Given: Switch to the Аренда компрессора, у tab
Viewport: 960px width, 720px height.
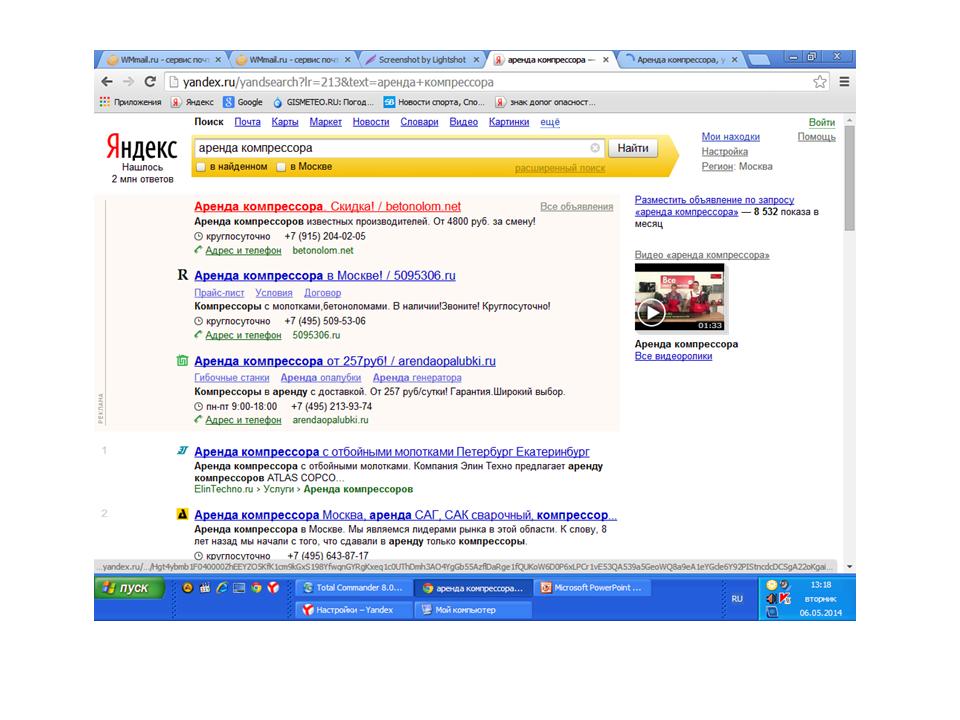Looking at the screenshot, I should [680, 60].
